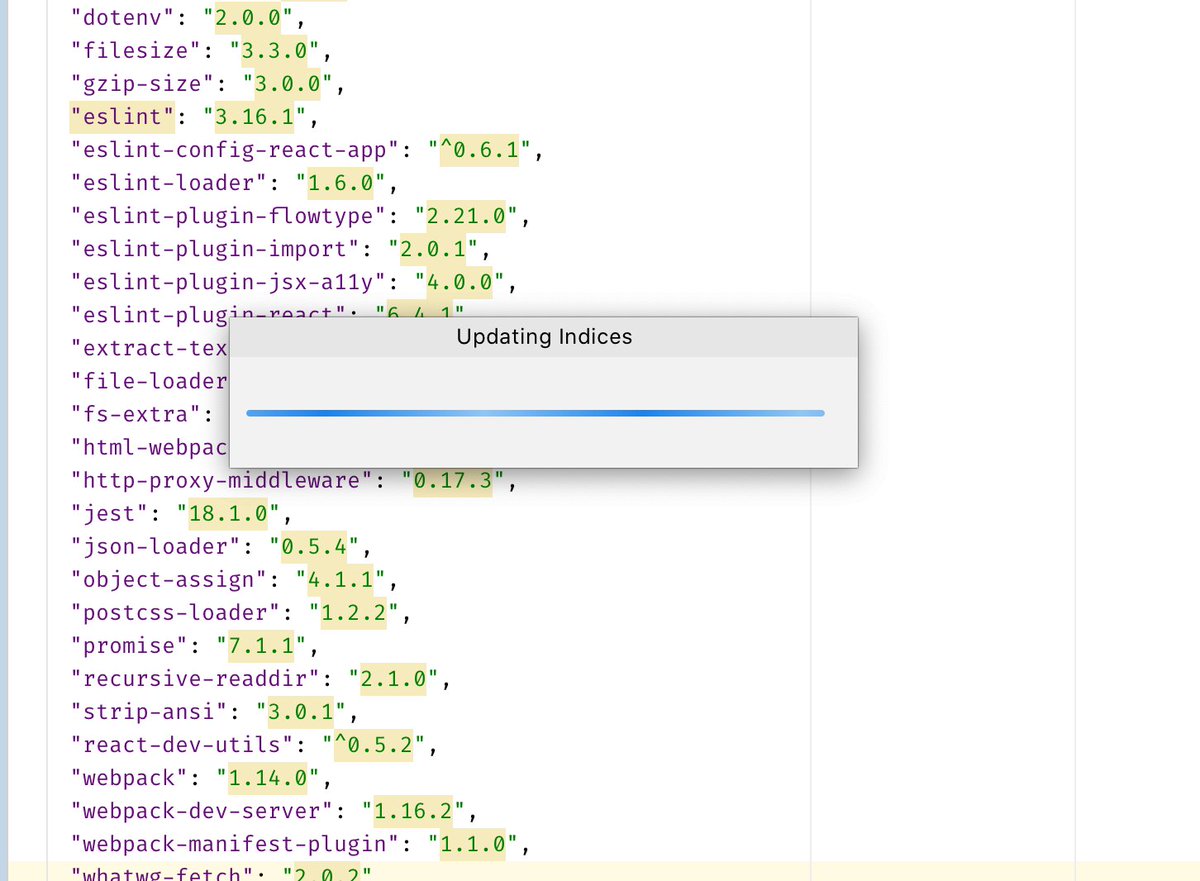
Task: Click the "whatwg-fetch" key
Action: click(x=160, y=874)
